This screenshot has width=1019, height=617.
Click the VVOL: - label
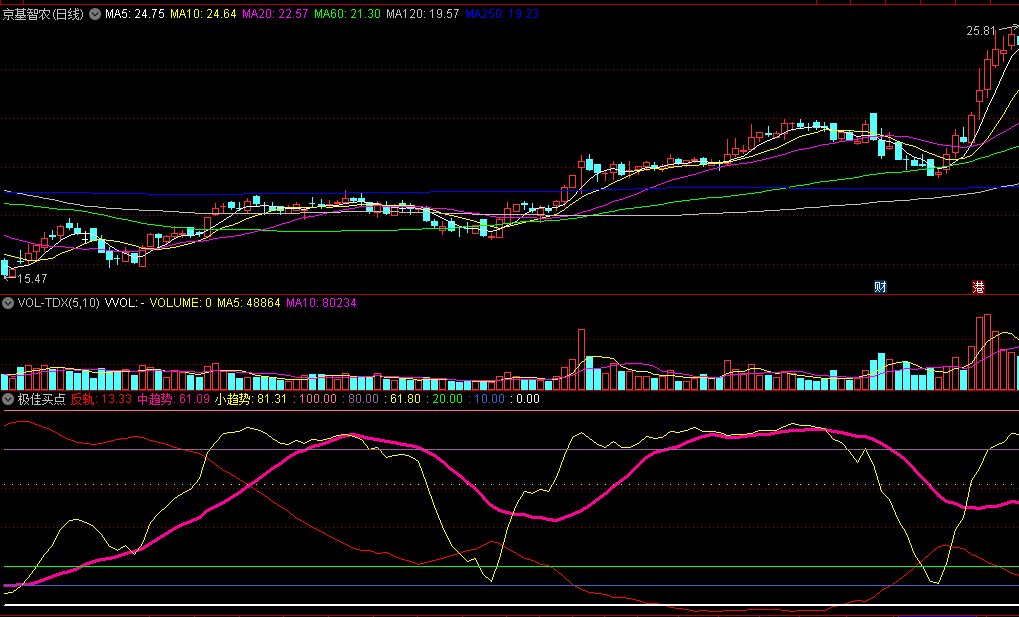pos(124,303)
